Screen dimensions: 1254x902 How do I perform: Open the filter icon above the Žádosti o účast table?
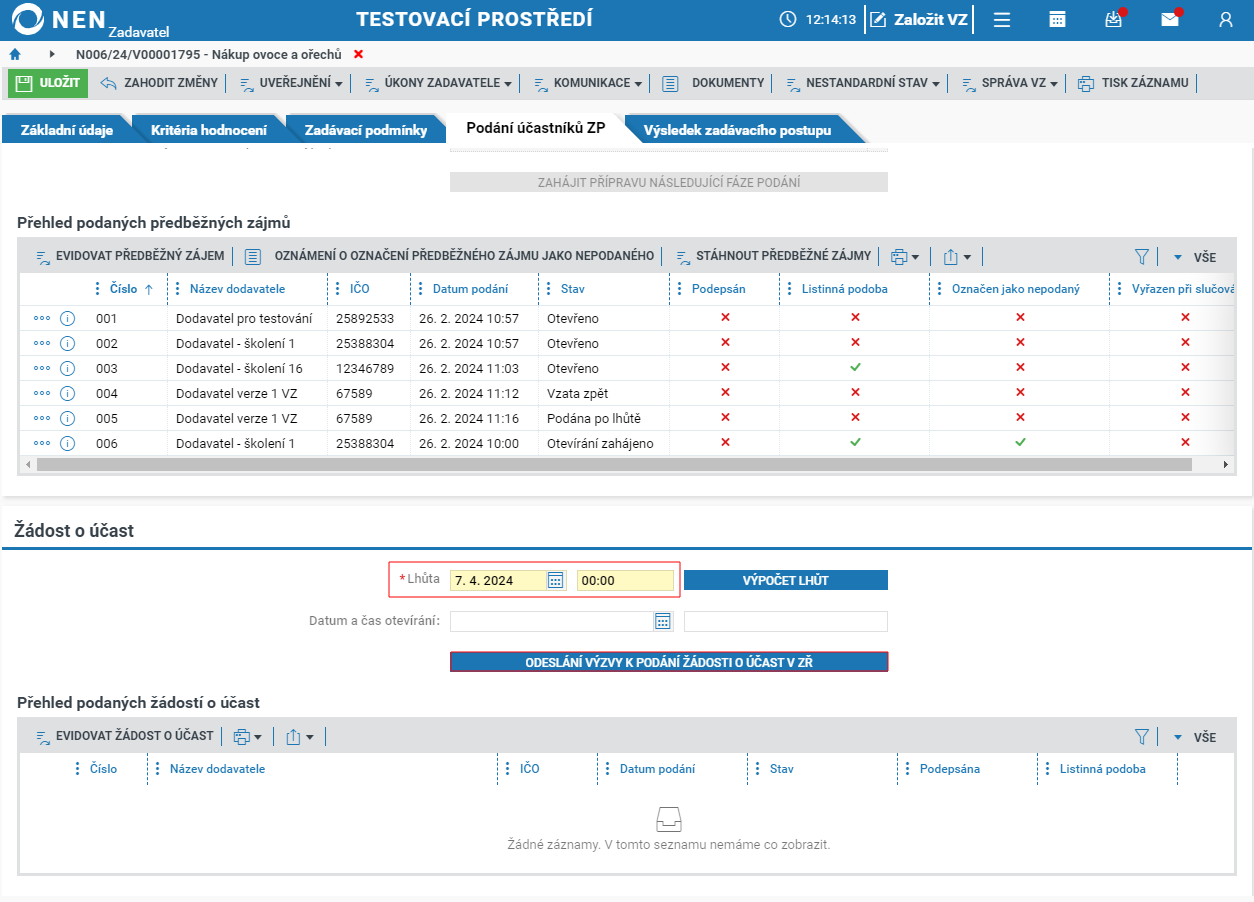point(1142,737)
